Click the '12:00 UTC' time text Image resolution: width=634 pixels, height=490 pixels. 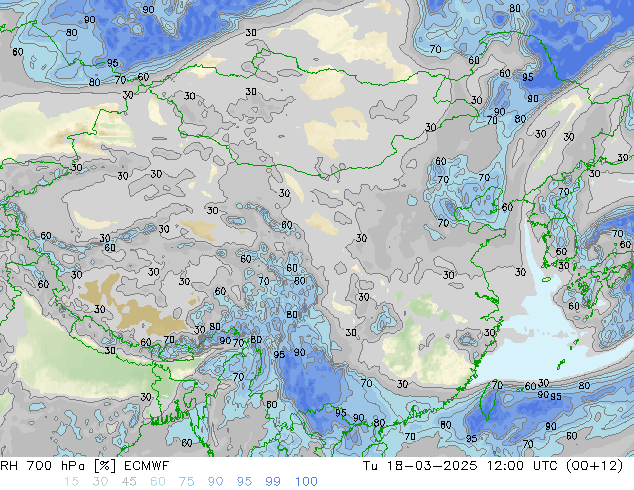coord(524,466)
